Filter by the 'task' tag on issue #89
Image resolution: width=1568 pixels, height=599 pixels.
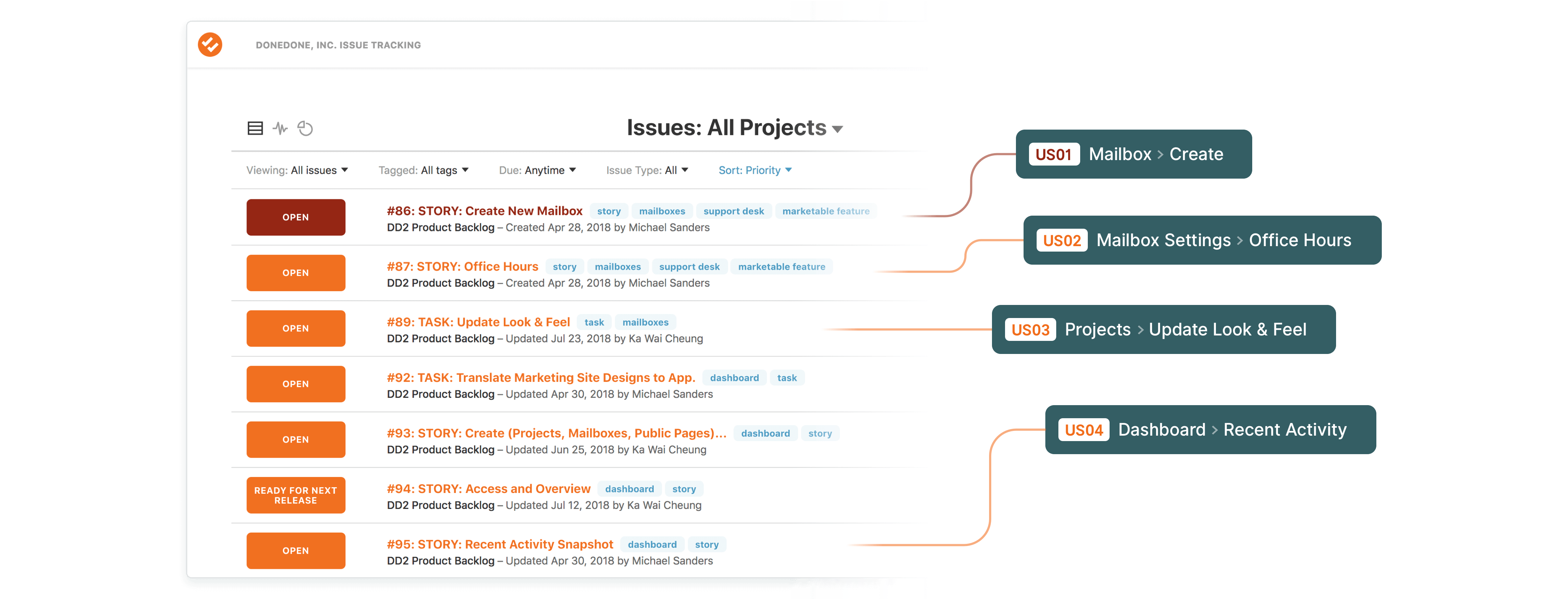tap(594, 322)
